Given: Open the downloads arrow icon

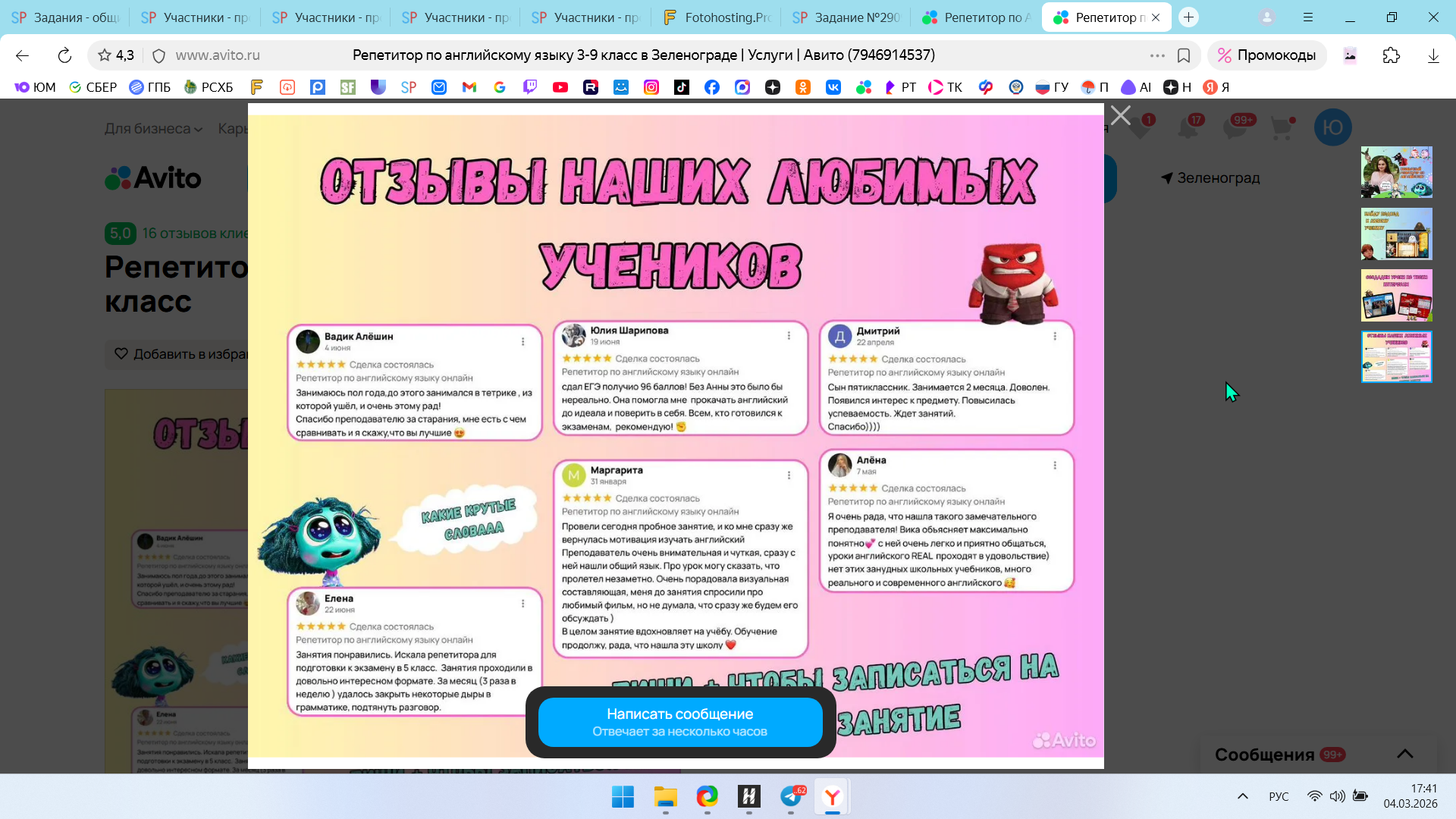Looking at the screenshot, I should [x=1432, y=55].
